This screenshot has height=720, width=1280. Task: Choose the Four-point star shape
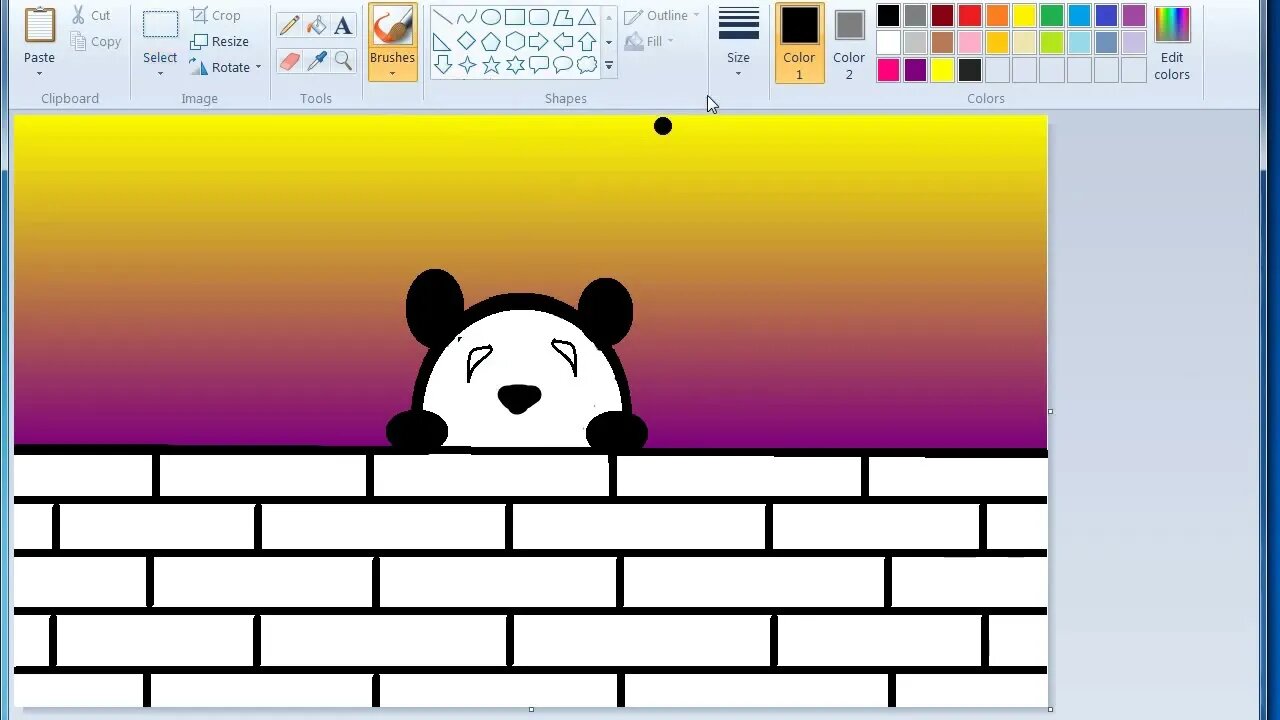466,65
